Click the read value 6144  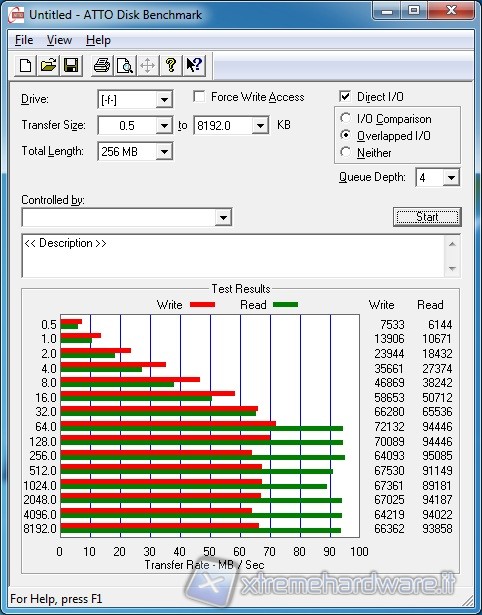(x=440, y=325)
